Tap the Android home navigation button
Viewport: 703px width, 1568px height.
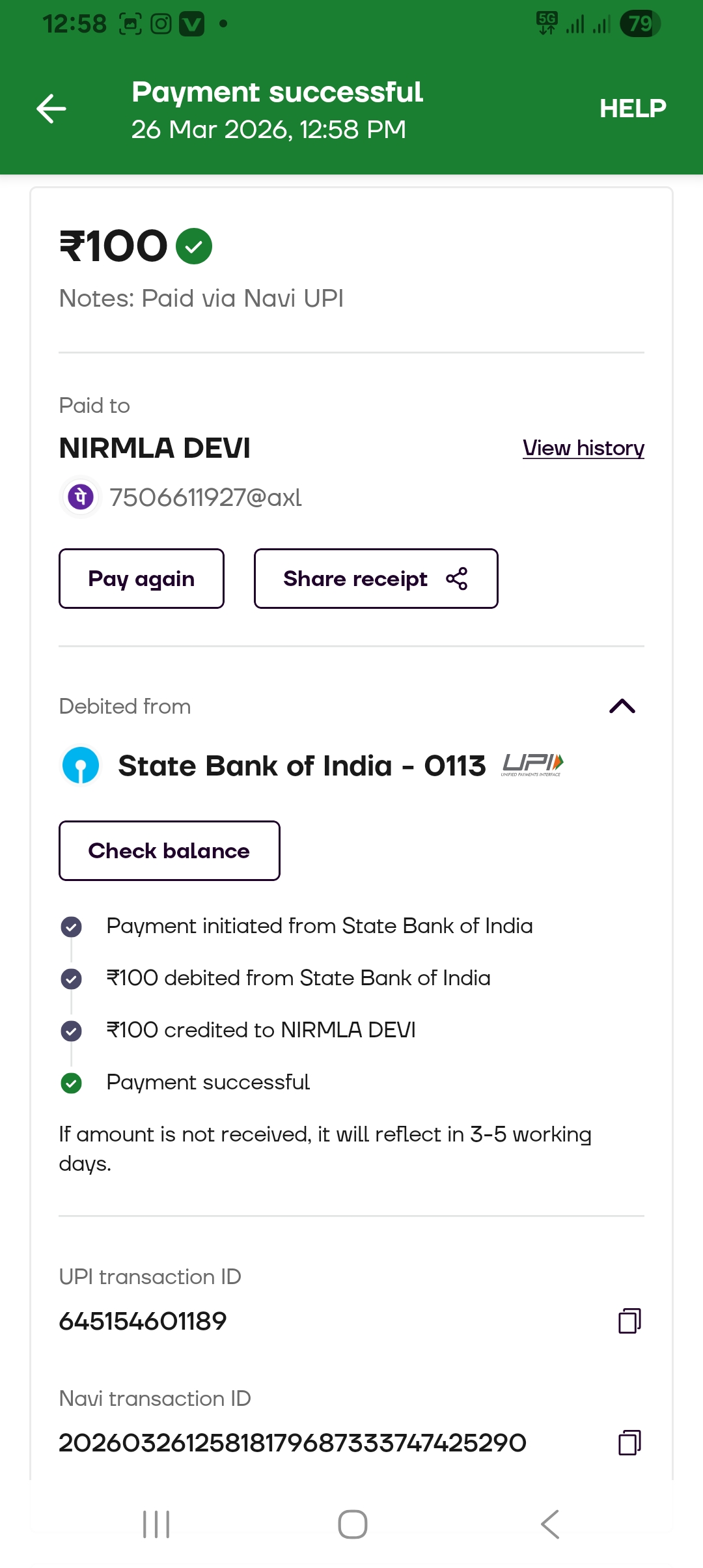(x=352, y=1524)
